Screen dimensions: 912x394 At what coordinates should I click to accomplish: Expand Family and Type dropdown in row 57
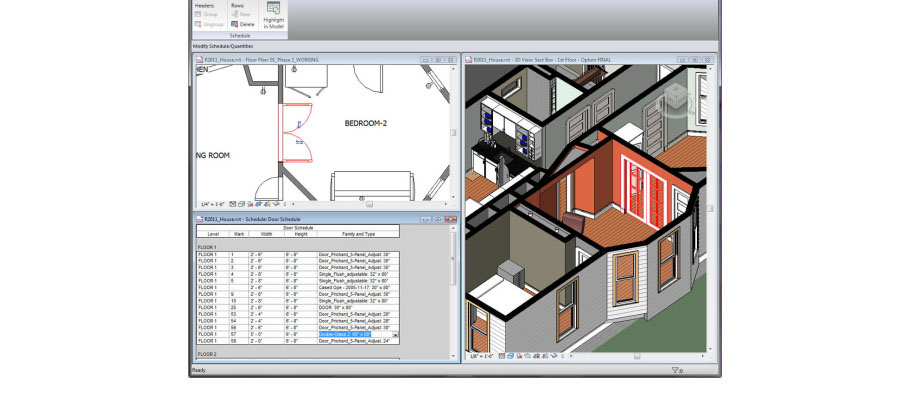396,335
